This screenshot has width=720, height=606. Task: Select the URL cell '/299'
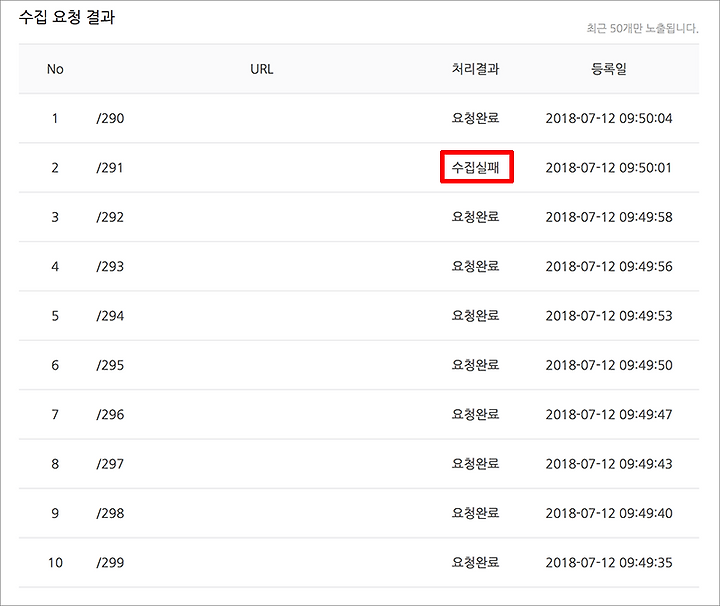tap(110, 563)
